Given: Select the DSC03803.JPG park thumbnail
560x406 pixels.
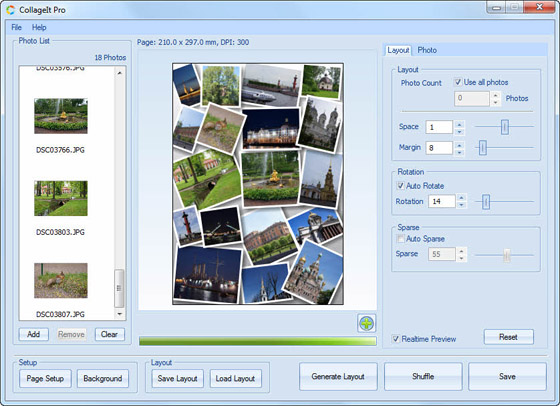Looking at the screenshot, I should pyautogui.click(x=61, y=198).
